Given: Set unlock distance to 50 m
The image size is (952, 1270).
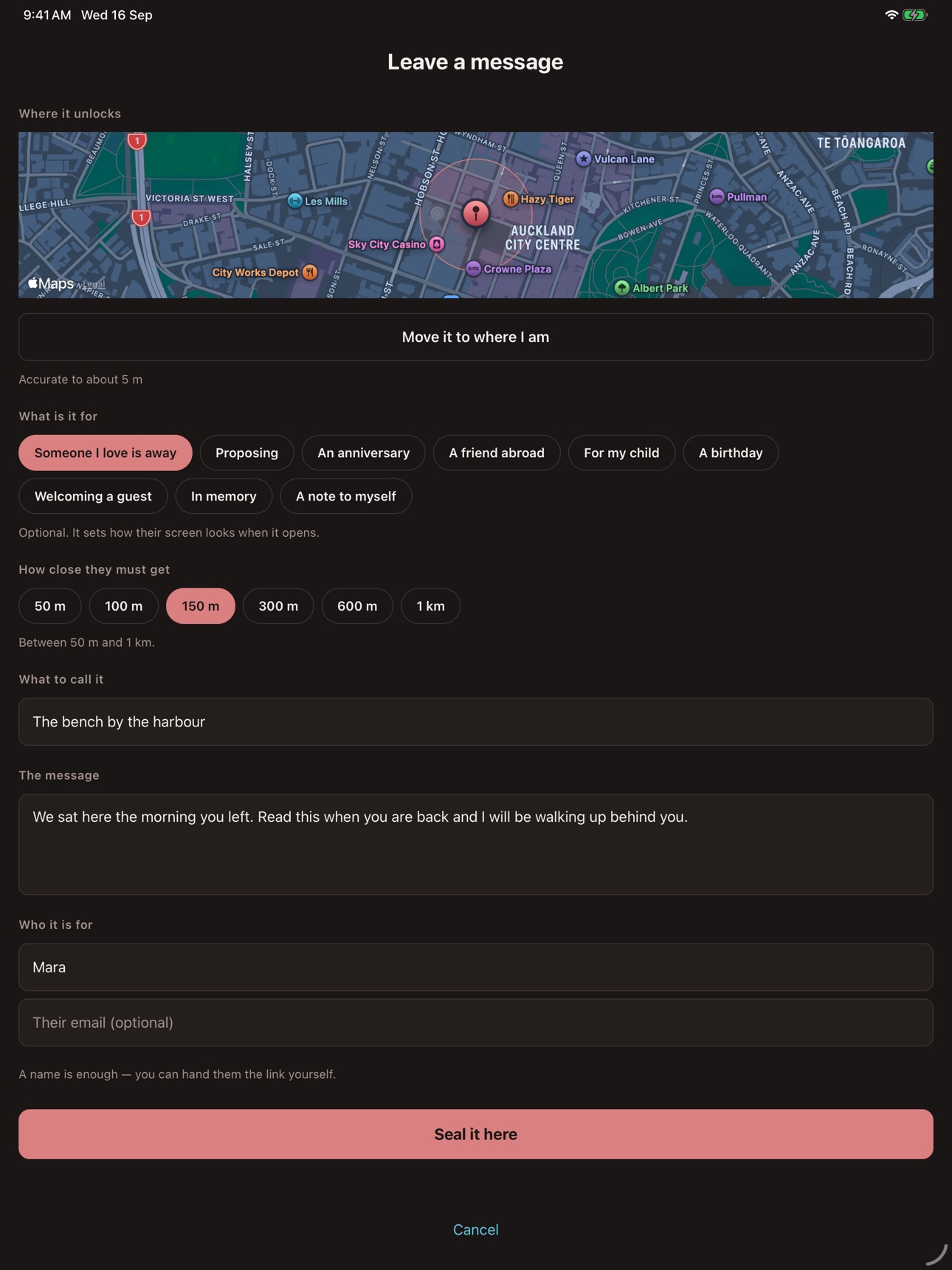Looking at the screenshot, I should (50, 606).
